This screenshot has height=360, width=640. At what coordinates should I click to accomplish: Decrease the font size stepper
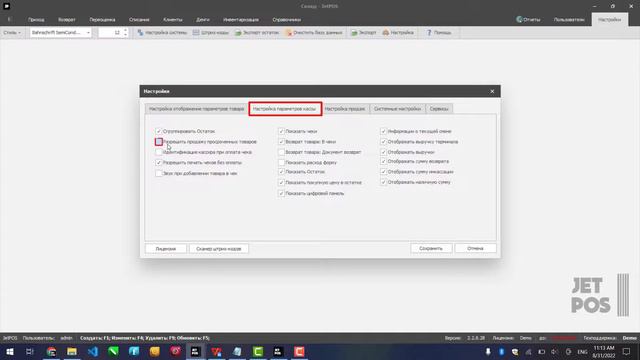tap(125, 35)
